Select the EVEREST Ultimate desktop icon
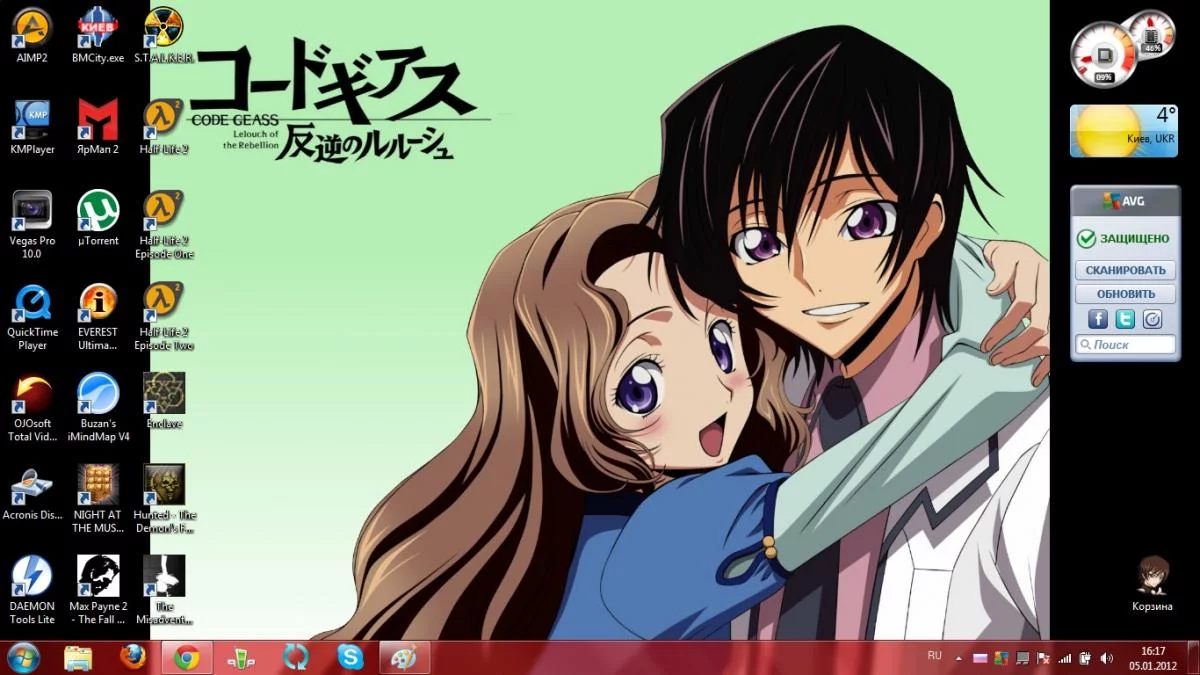 [98, 317]
